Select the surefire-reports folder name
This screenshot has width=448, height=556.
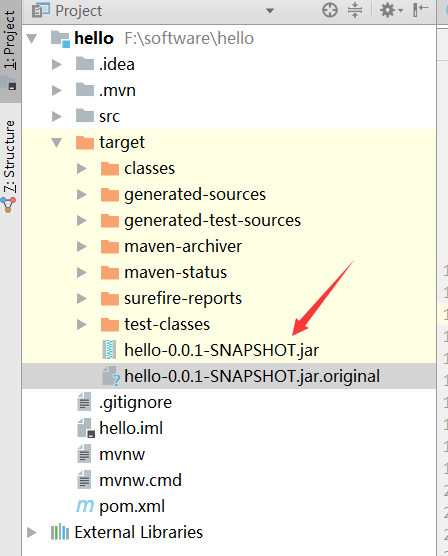tap(183, 299)
